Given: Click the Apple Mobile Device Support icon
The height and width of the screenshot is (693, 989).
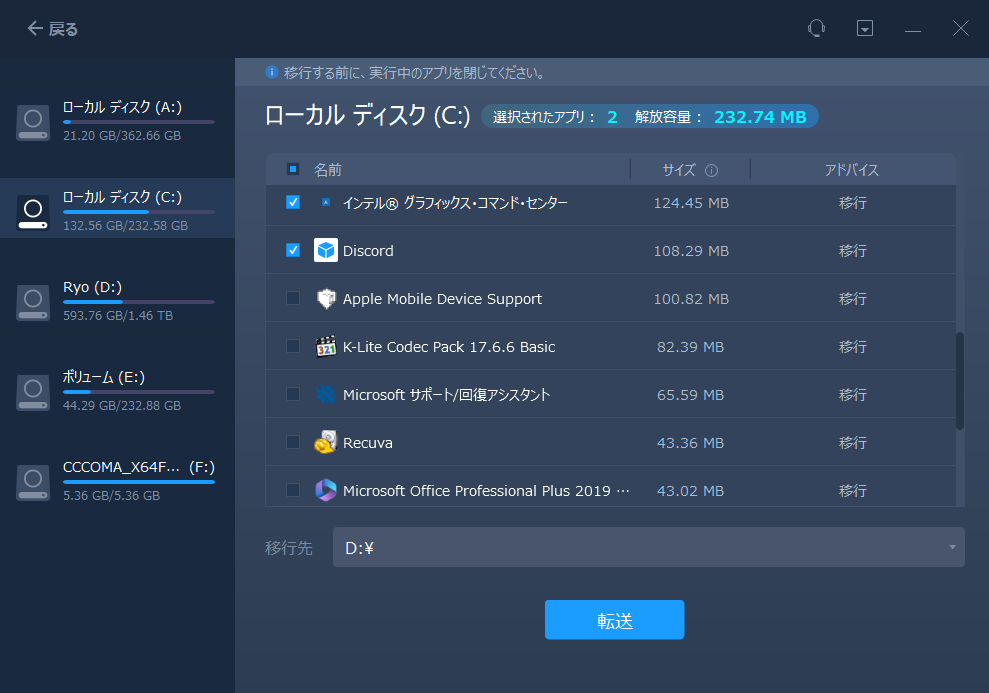Looking at the screenshot, I should [x=326, y=299].
